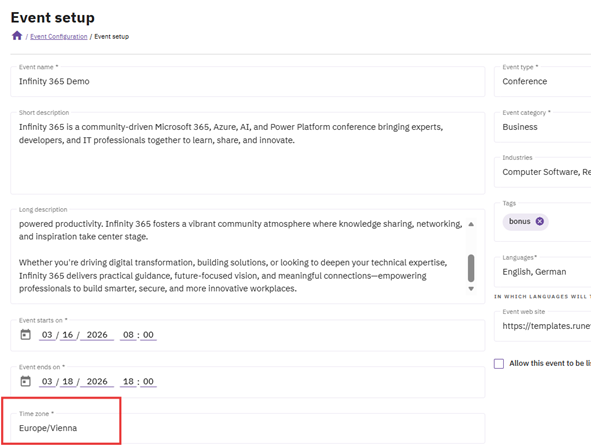The height and width of the screenshot is (446, 591).
Task: Select the end hour field 18
Action: point(128,382)
